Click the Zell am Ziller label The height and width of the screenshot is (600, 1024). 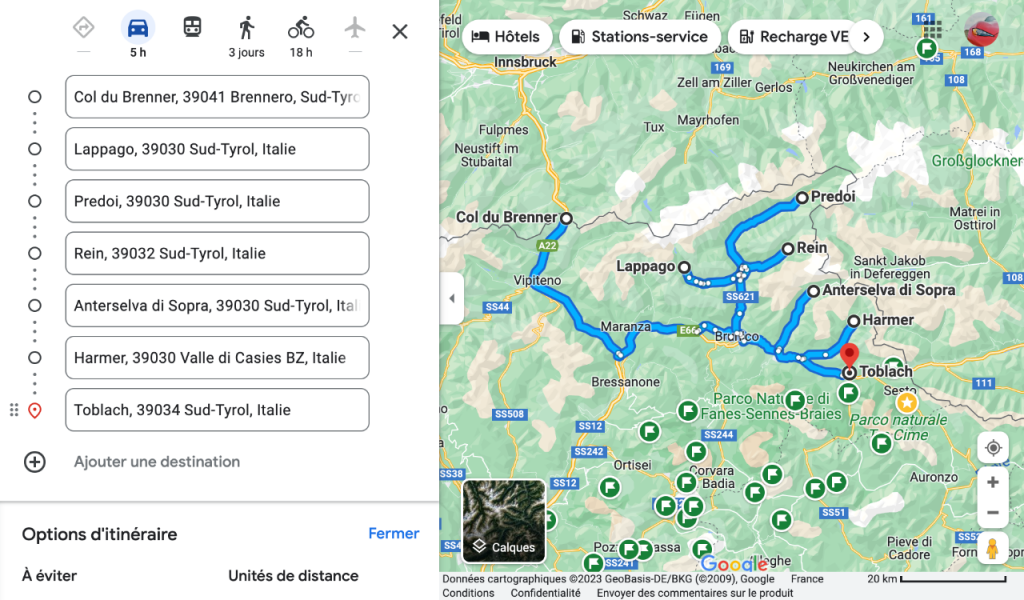click(x=713, y=83)
